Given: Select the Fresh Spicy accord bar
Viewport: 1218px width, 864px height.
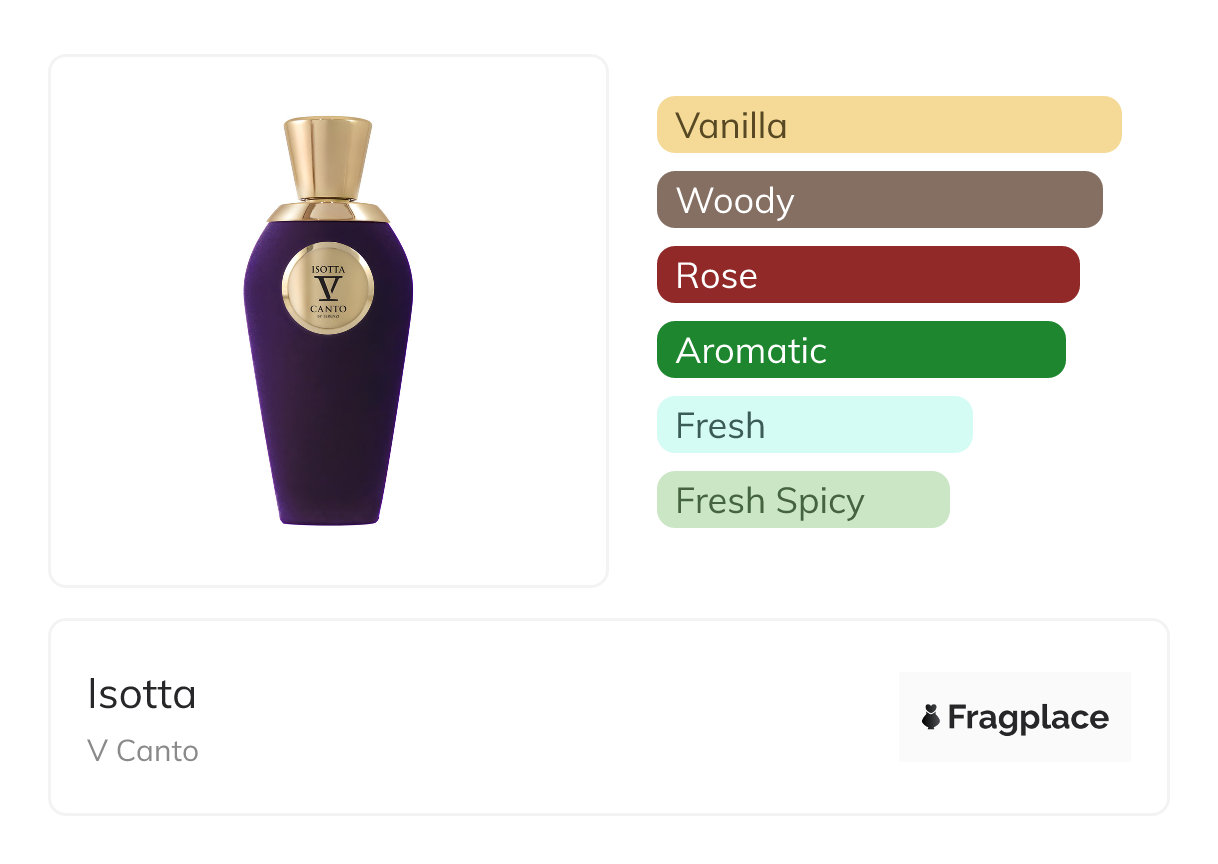Looking at the screenshot, I should click(803, 500).
